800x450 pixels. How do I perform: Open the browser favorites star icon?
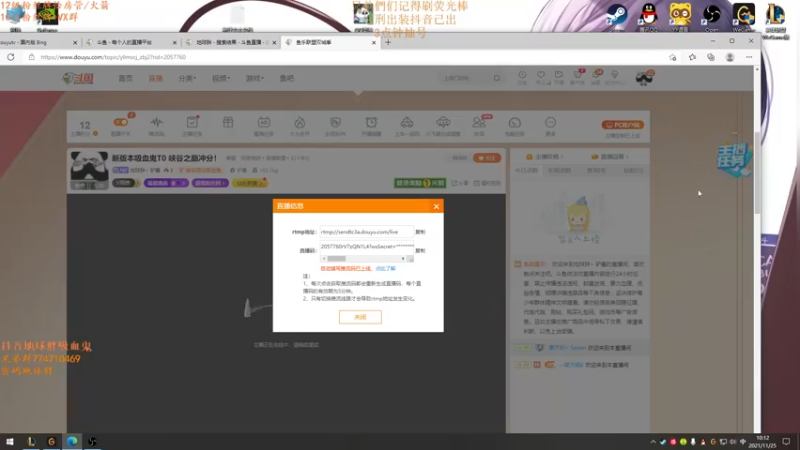(692, 57)
